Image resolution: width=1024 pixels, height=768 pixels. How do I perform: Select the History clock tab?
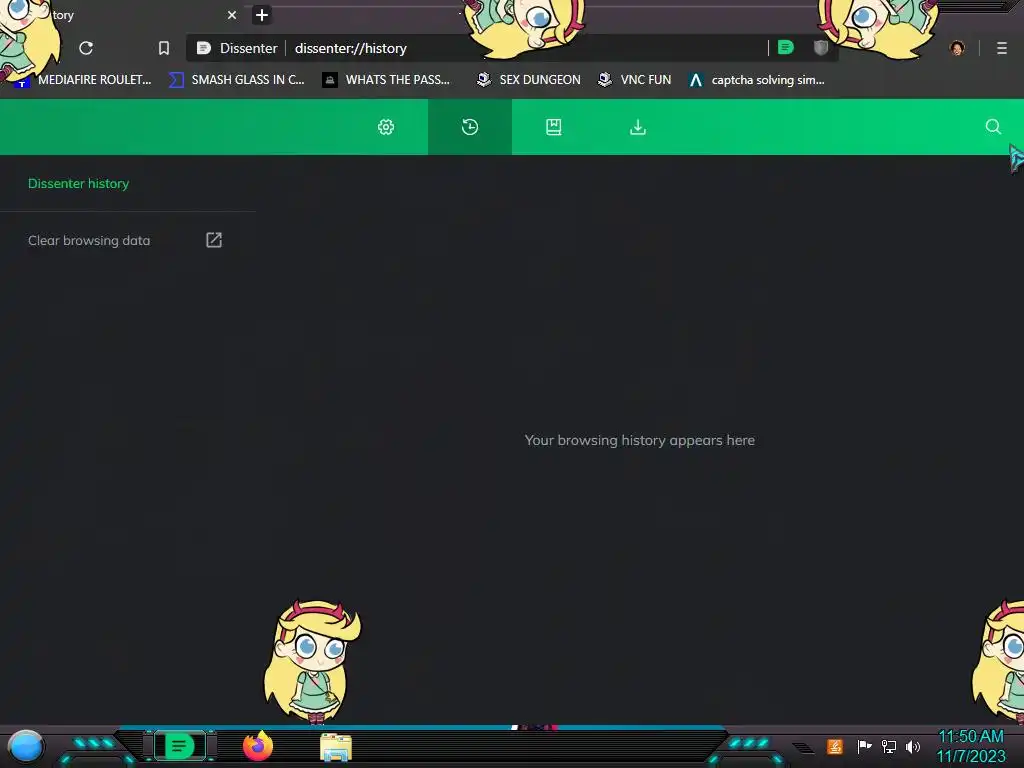point(470,127)
